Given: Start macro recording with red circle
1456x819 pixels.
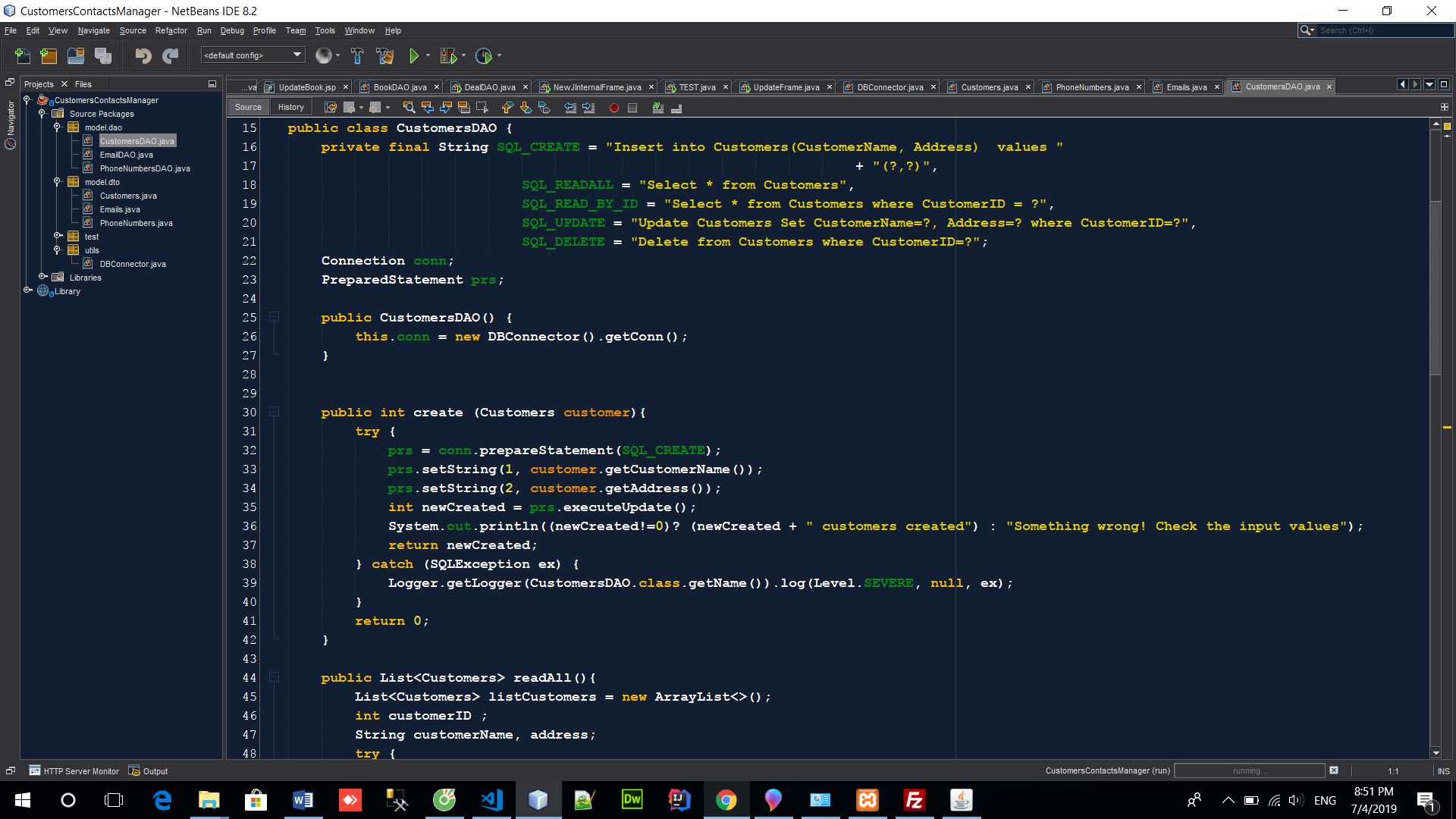Looking at the screenshot, I should point(614,108).
